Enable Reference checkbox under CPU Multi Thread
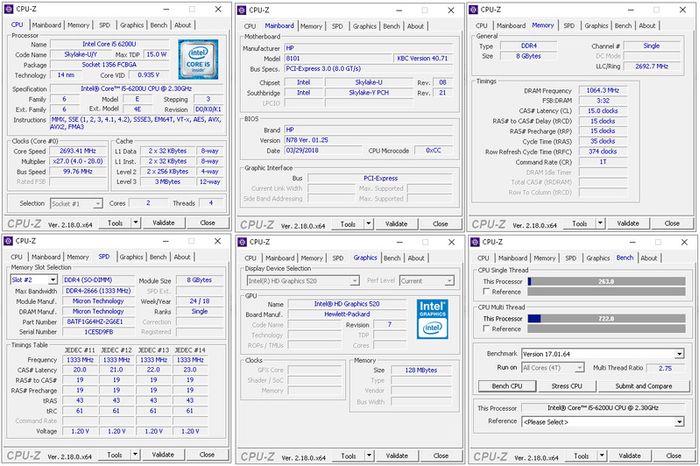This screenshot has height=466, width=700. pos(487,329)
